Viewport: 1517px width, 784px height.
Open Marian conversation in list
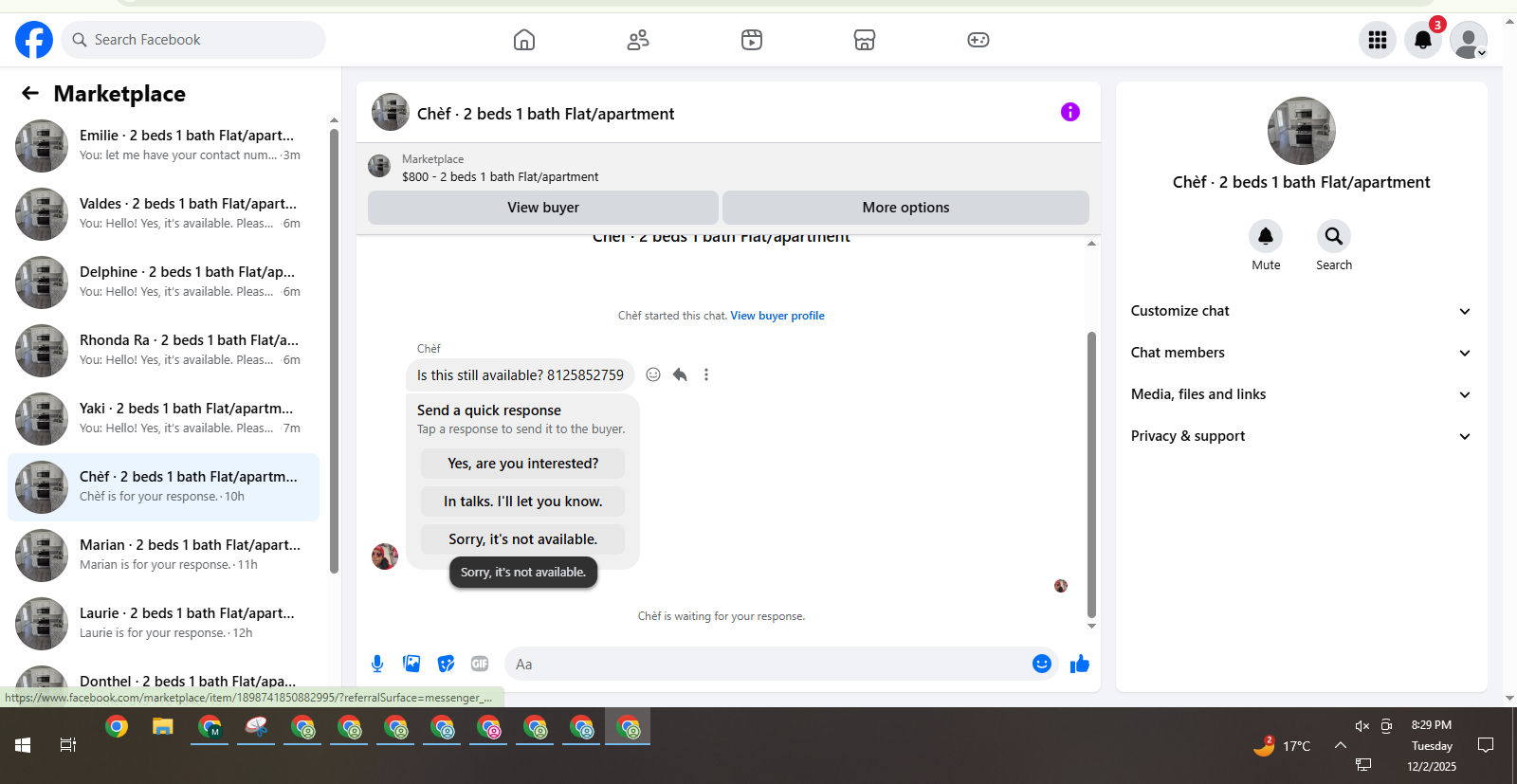pyautogui.click(x=163, y=556)
